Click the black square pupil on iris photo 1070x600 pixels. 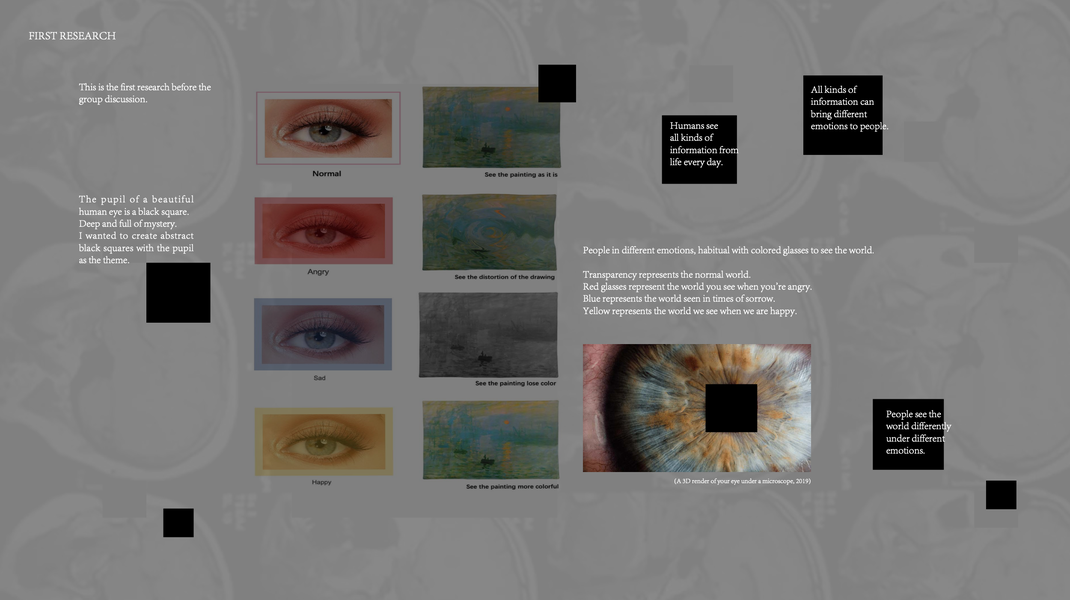(x=731, y=408)
